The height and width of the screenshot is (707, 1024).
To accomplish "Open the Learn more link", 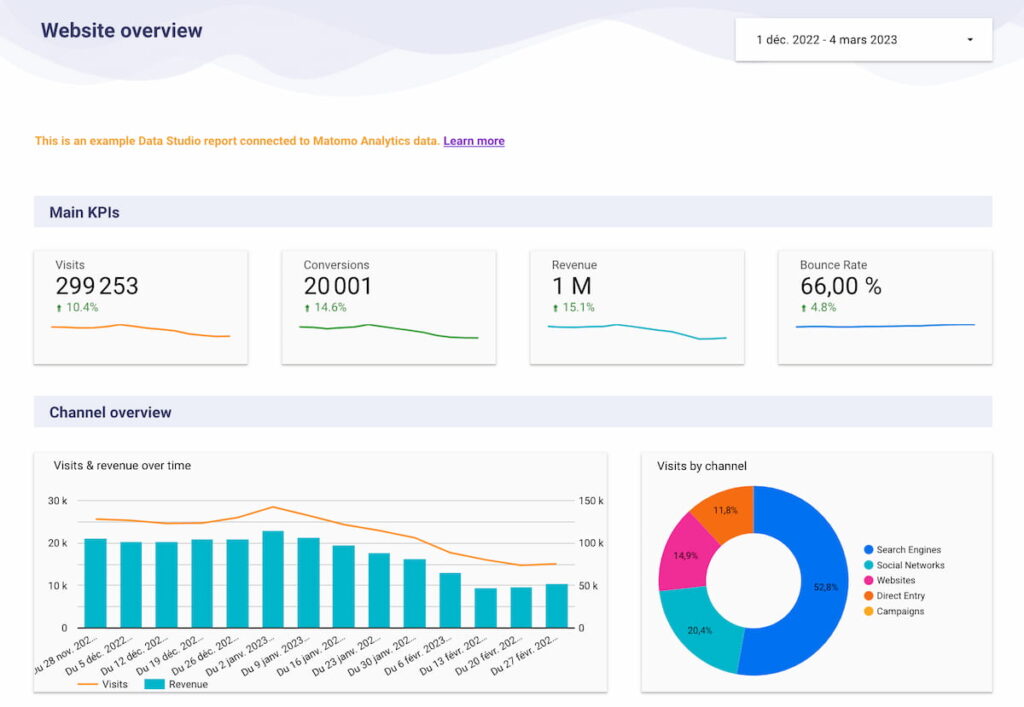I will tap(473, 140).
